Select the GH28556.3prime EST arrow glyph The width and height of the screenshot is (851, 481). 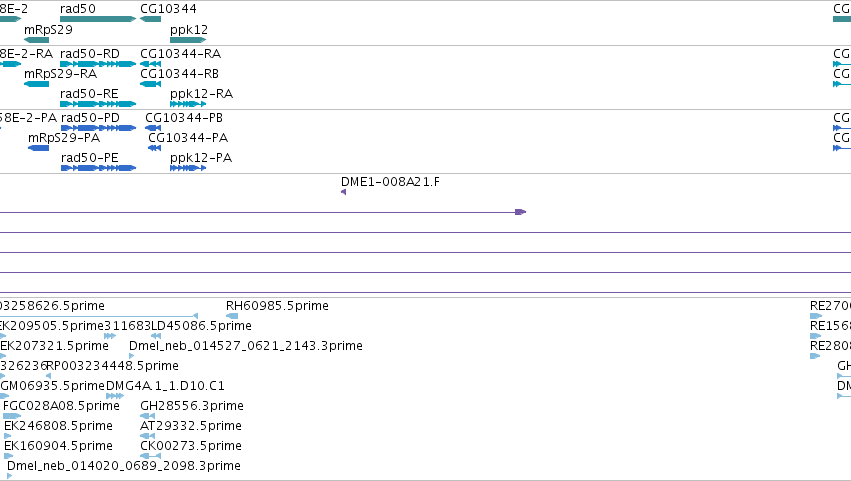click(147, 416)
